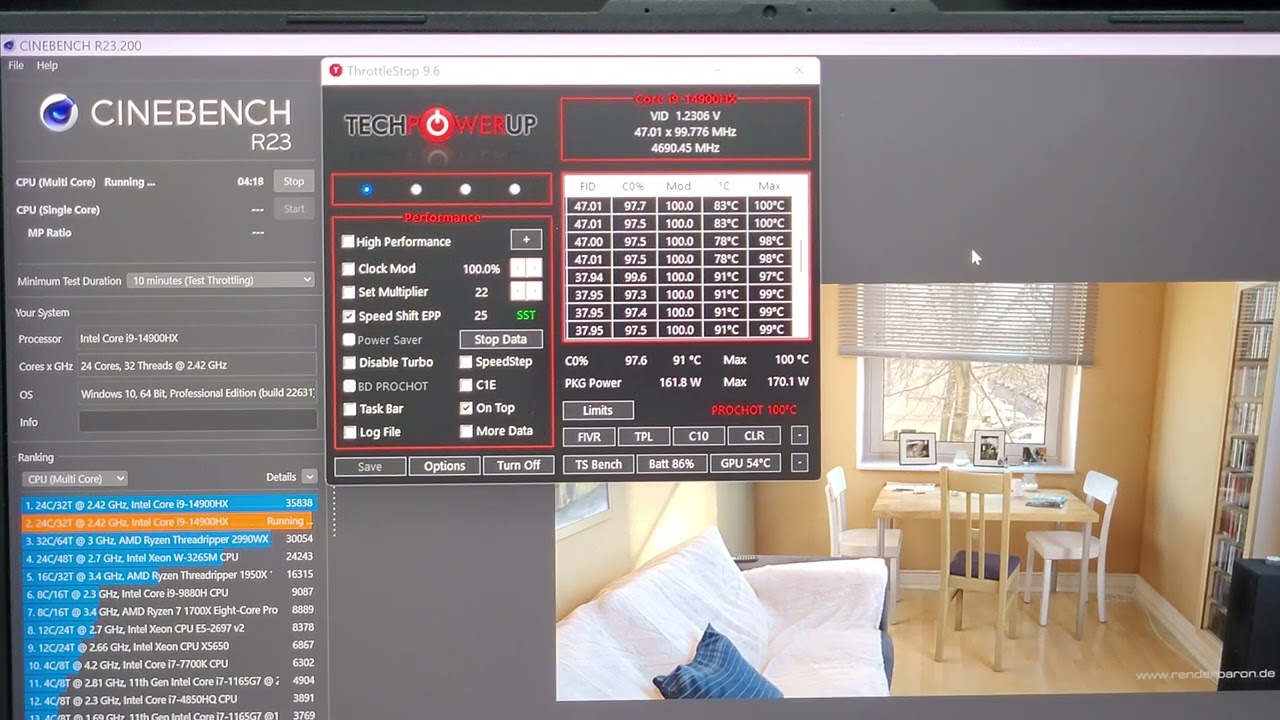Select the third ThrottleStop profile radio button
Image resolution: width=1280 pixels, height=720 pixels.
[465, 189]
